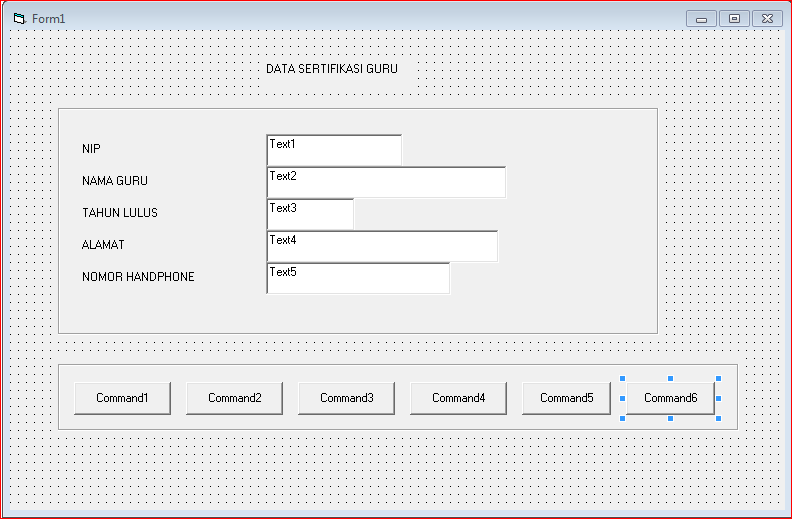Screen dimensions: 792x519
Task: Click the Text5 input box
Action: point(358,278)
